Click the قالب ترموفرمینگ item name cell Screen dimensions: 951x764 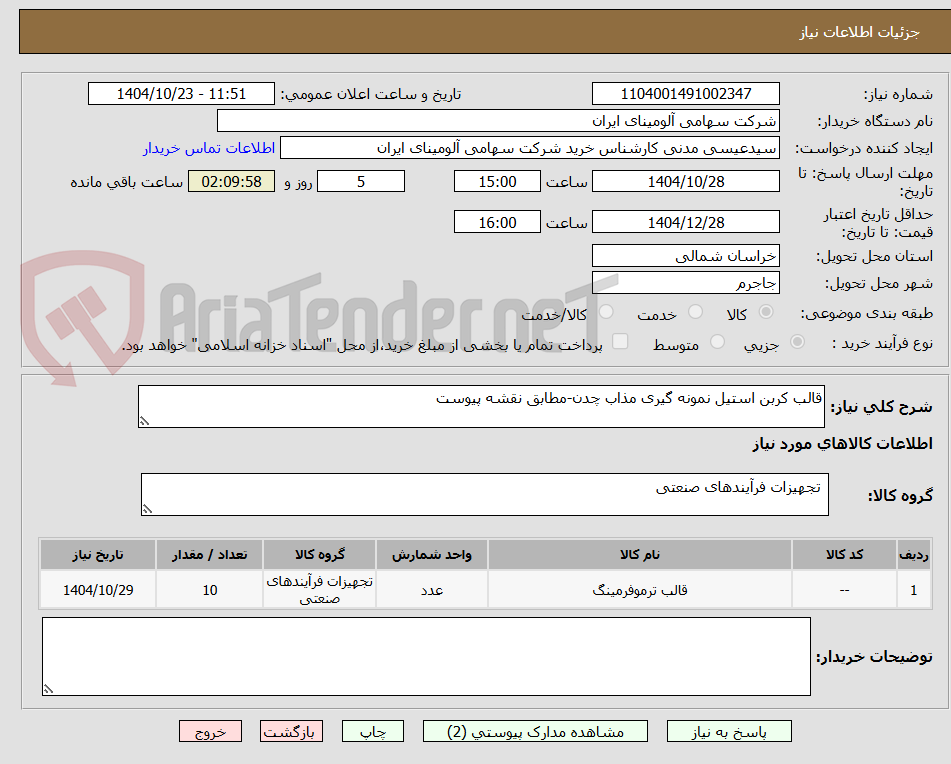(640, 589)
